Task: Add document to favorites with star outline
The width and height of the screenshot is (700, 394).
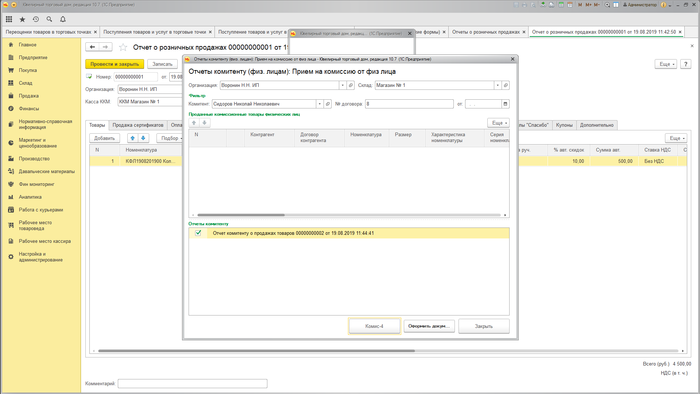Action: (x=123, y=47)
